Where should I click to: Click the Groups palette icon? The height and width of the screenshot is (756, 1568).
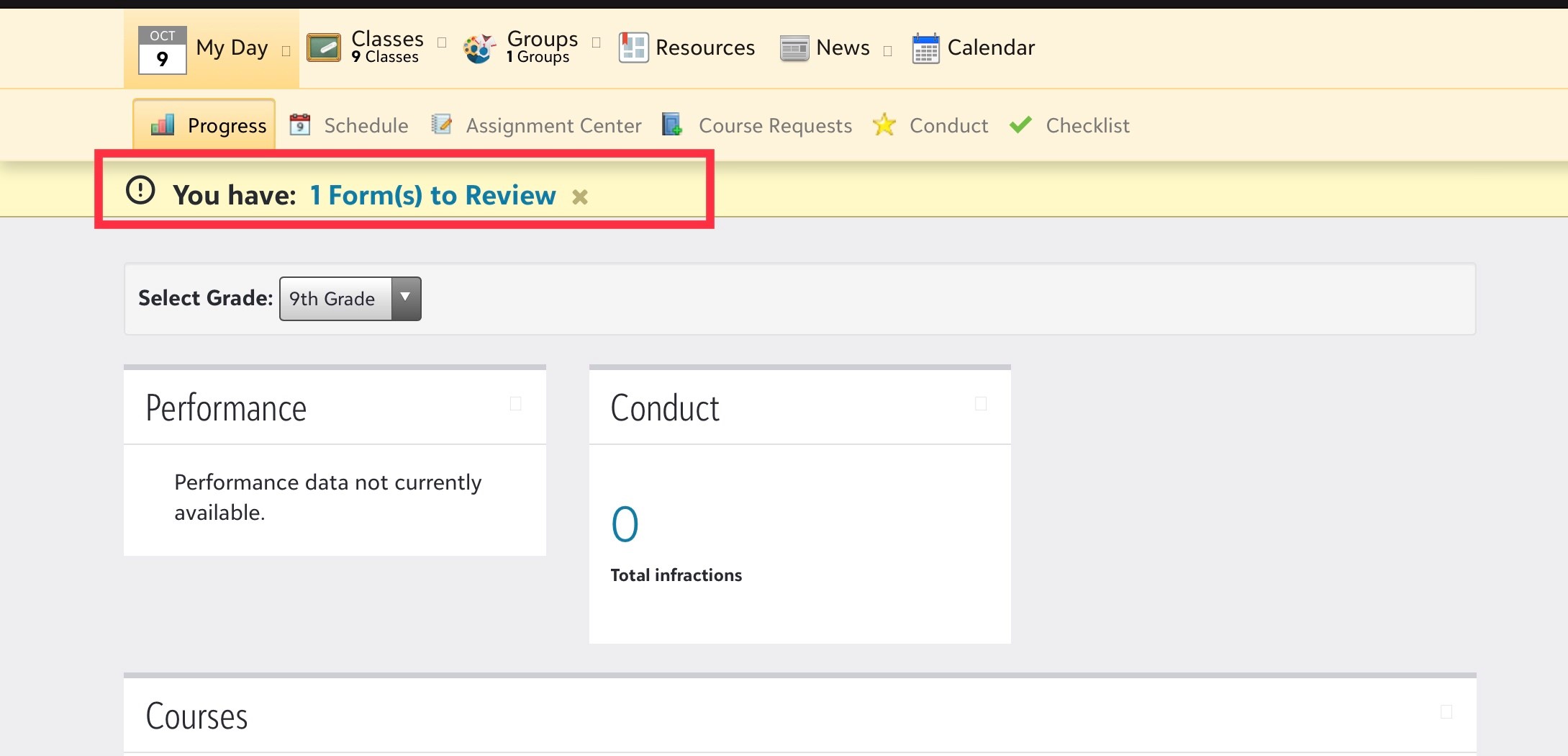(x=479, y=48)
